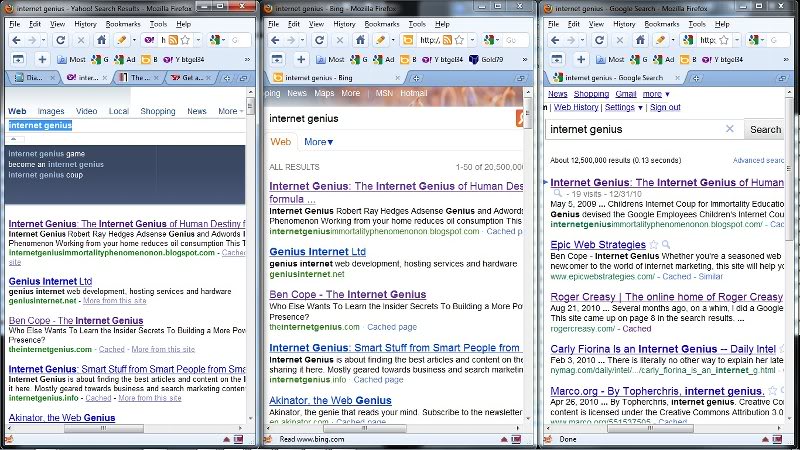Click Reload icon in Yahoo window
This screenshot has width=800, height=450.
[x=60, y=40]
